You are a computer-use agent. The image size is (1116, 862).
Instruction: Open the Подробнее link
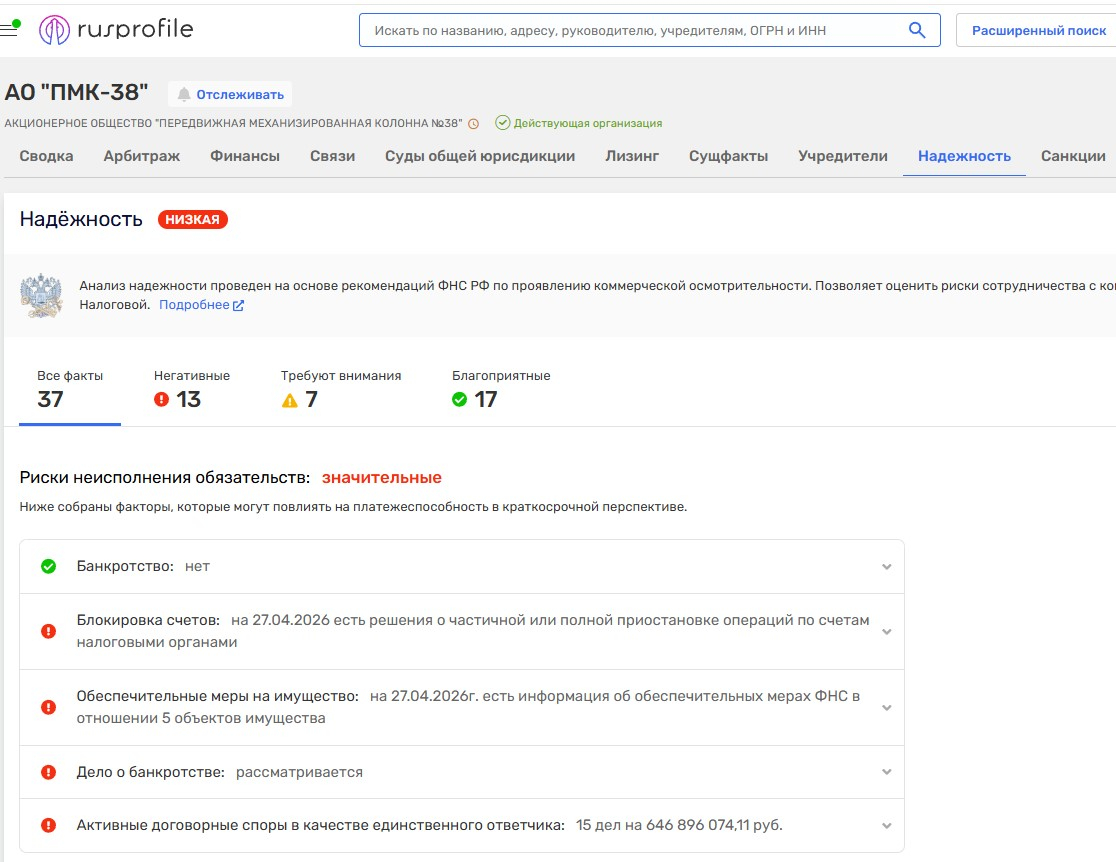point(201,305)
